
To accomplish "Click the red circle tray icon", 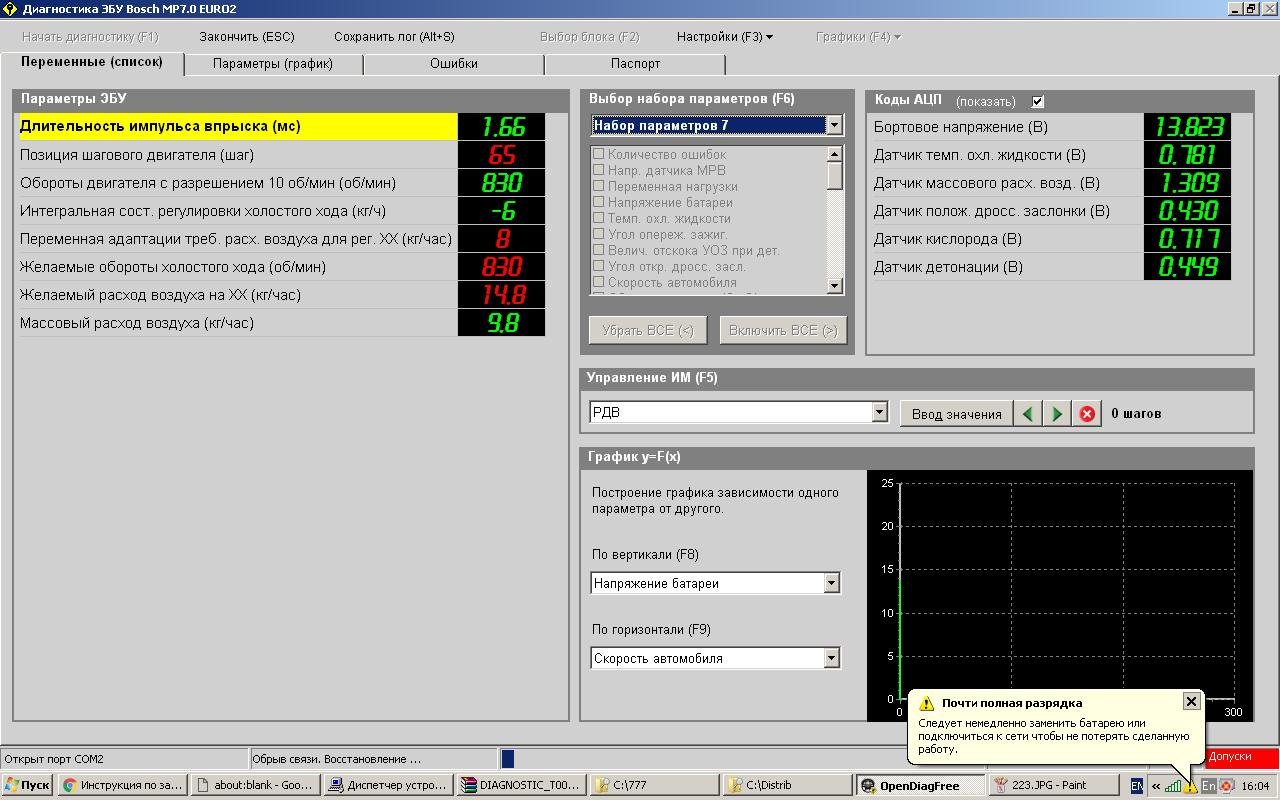I will pos(1226,786).
